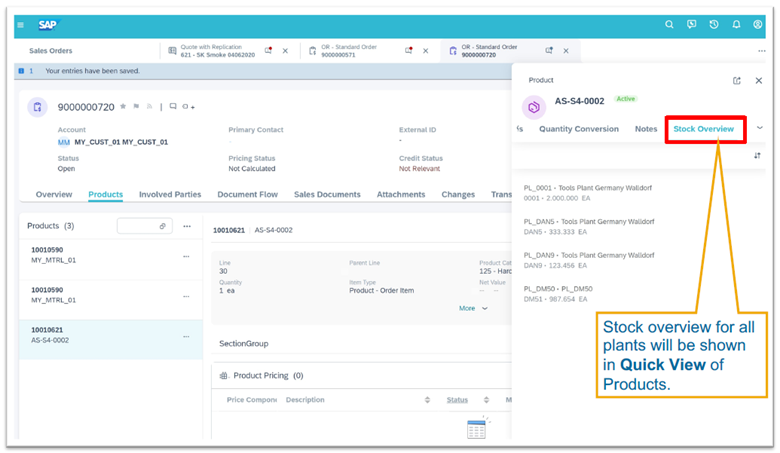Click the purple product icon in the quick view

coord(534,107)
